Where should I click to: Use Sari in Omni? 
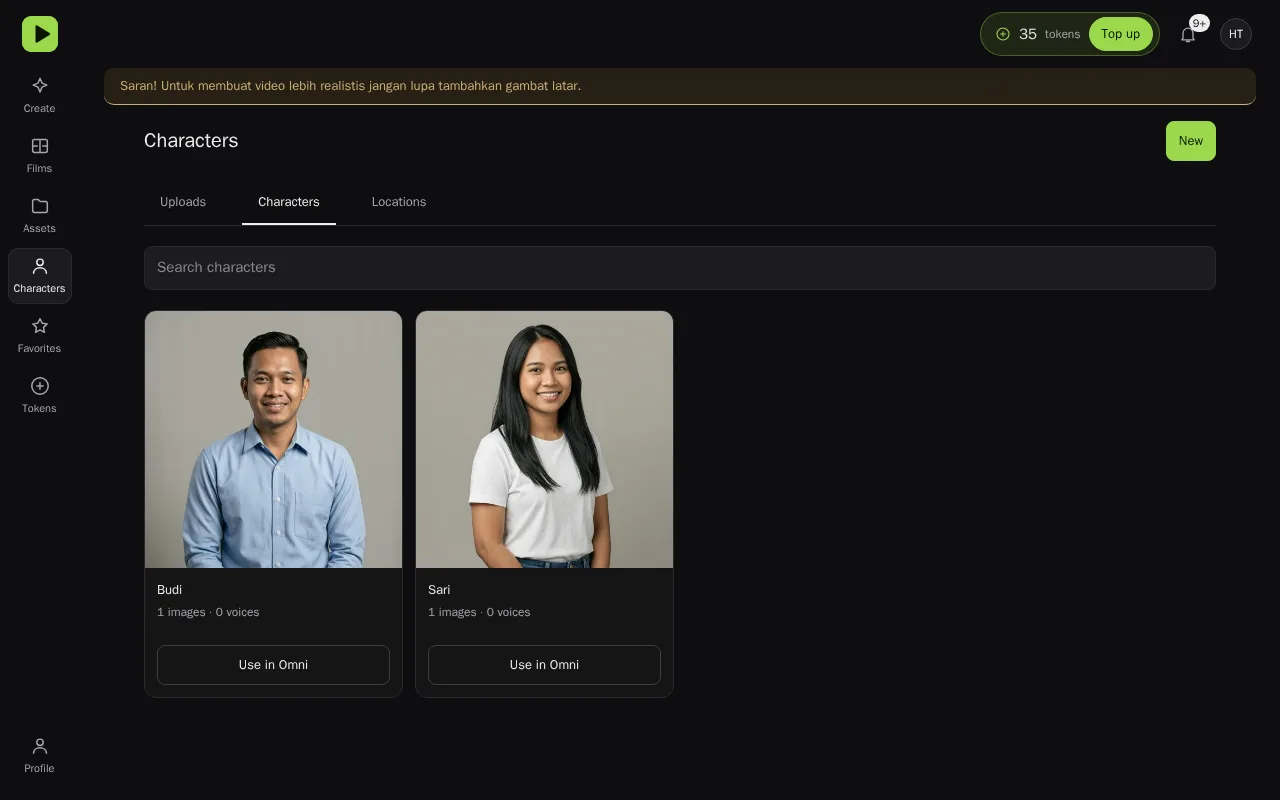pyautogui.click(x=544, y=665)
